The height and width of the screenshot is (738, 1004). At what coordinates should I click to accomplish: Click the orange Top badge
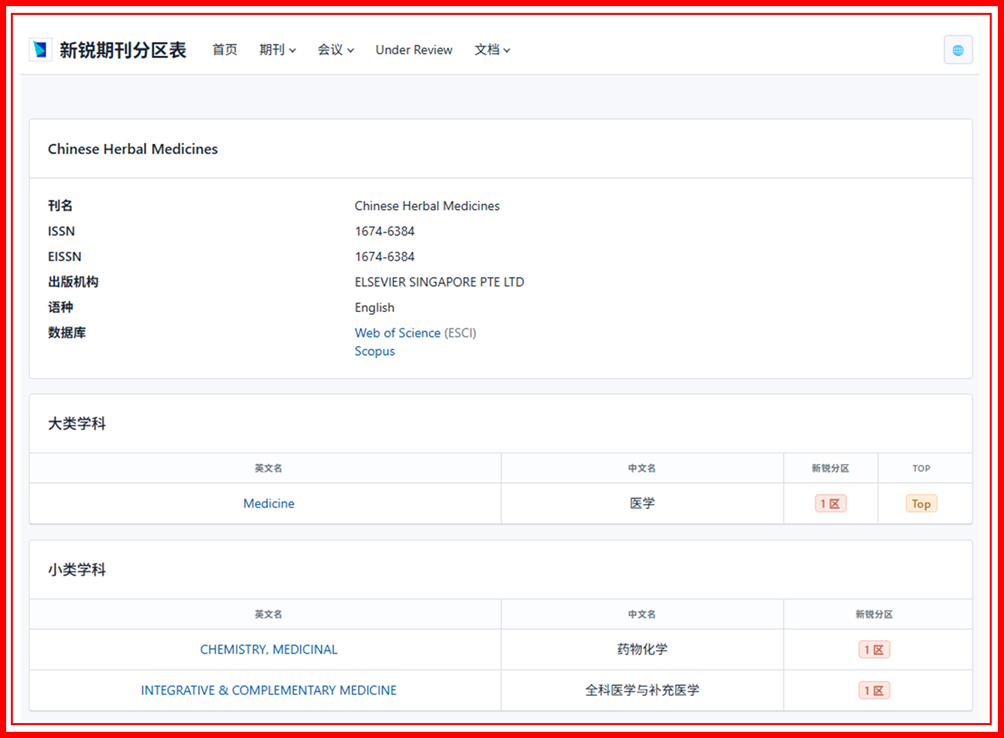pyautogui.click(x=921, y=504)
